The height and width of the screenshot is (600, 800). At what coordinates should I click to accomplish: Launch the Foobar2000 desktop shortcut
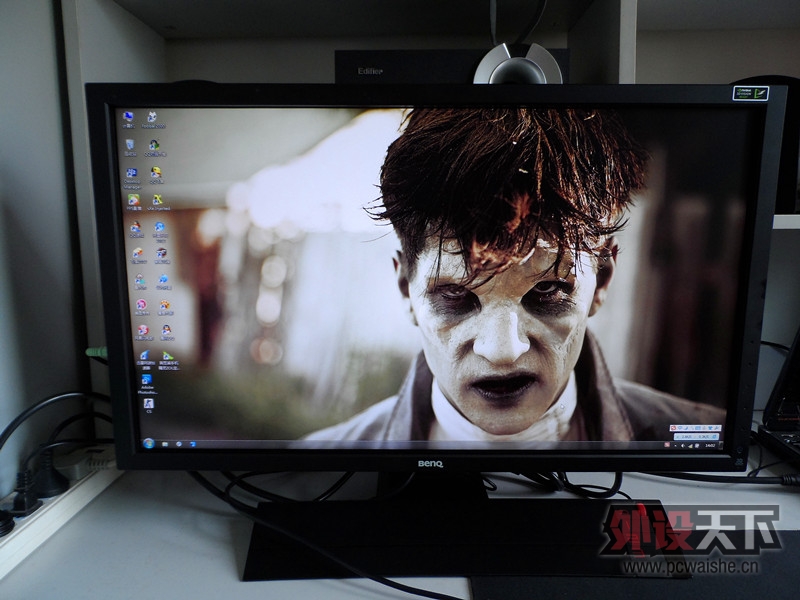[x=153, y=119]
